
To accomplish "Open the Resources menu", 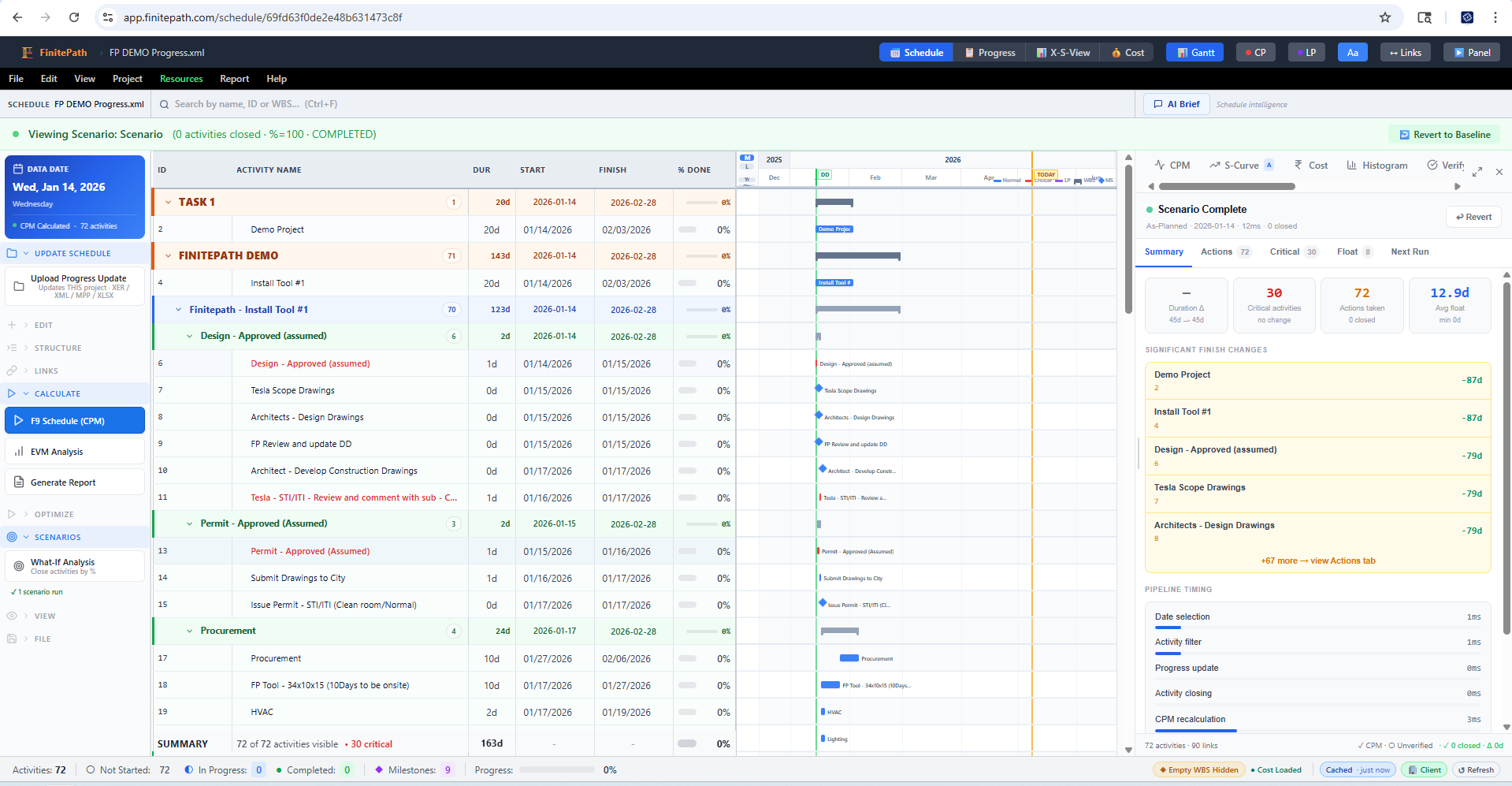I will point(181,79).
